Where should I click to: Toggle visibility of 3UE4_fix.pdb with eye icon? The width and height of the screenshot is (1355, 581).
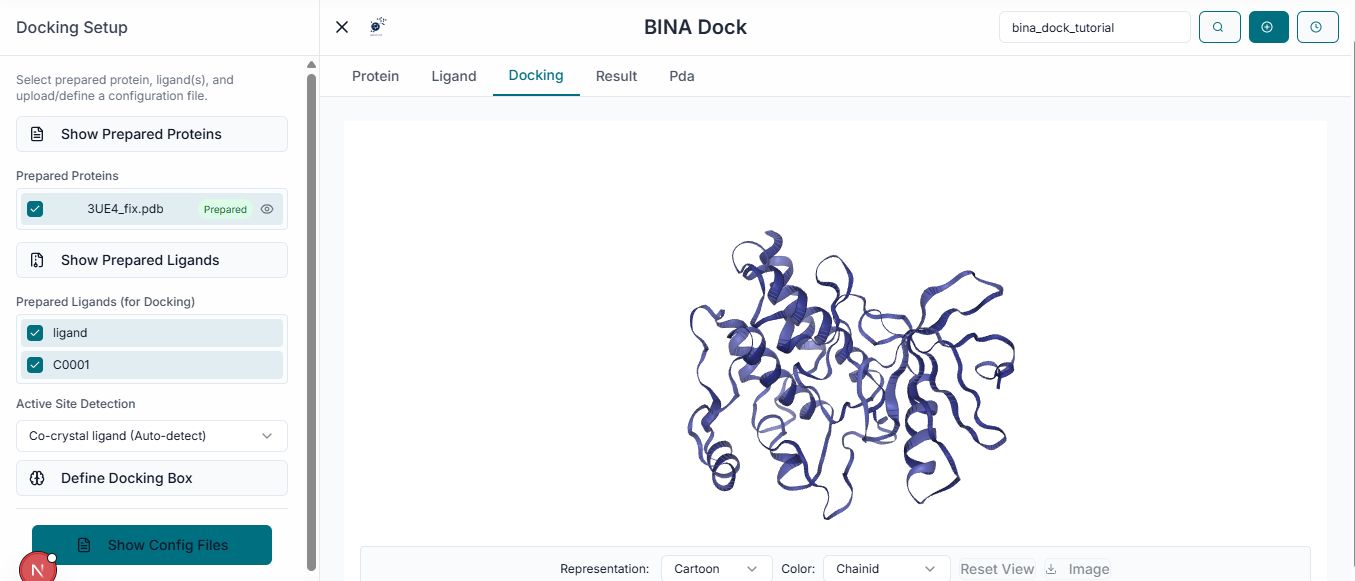(x=266, y=209)
